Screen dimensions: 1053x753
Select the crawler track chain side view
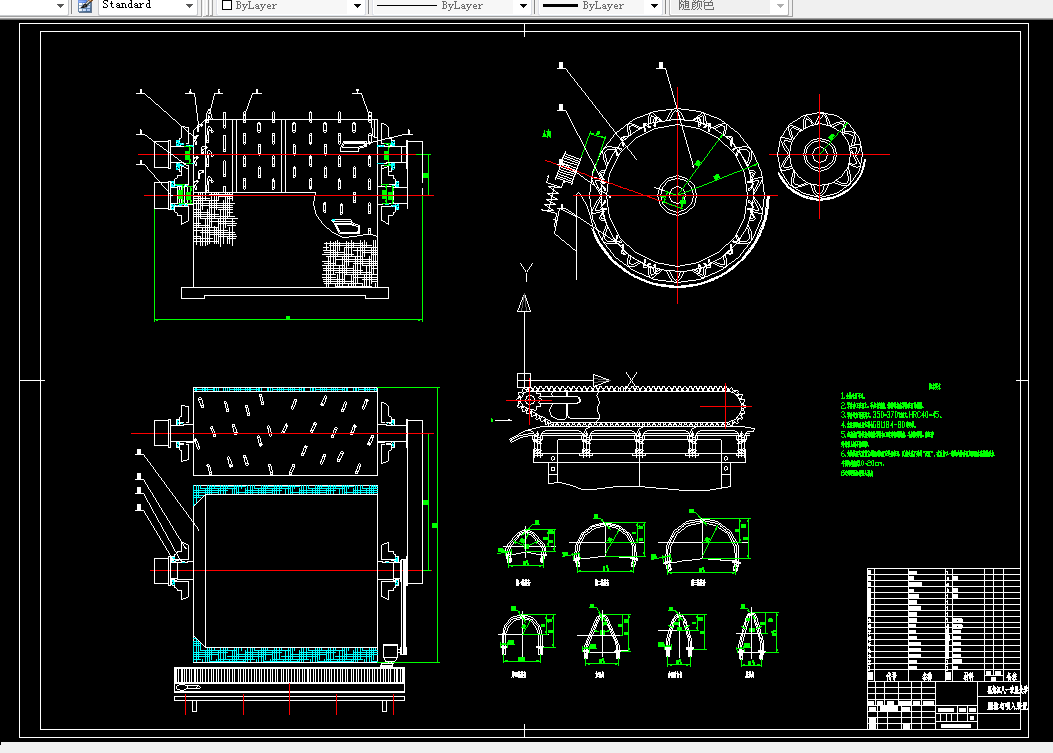631,406
